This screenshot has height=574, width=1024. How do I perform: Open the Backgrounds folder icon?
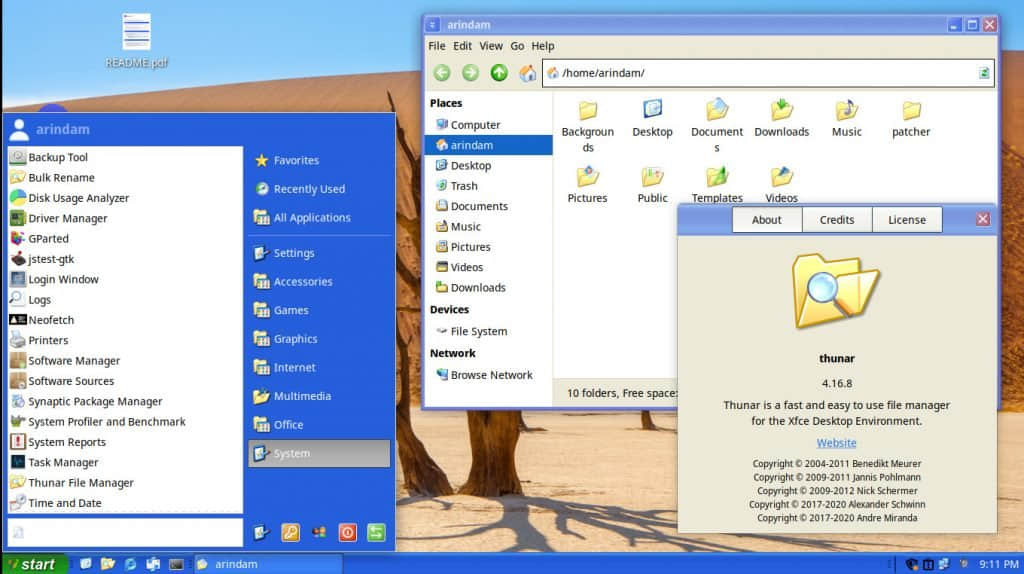(588, 110)
